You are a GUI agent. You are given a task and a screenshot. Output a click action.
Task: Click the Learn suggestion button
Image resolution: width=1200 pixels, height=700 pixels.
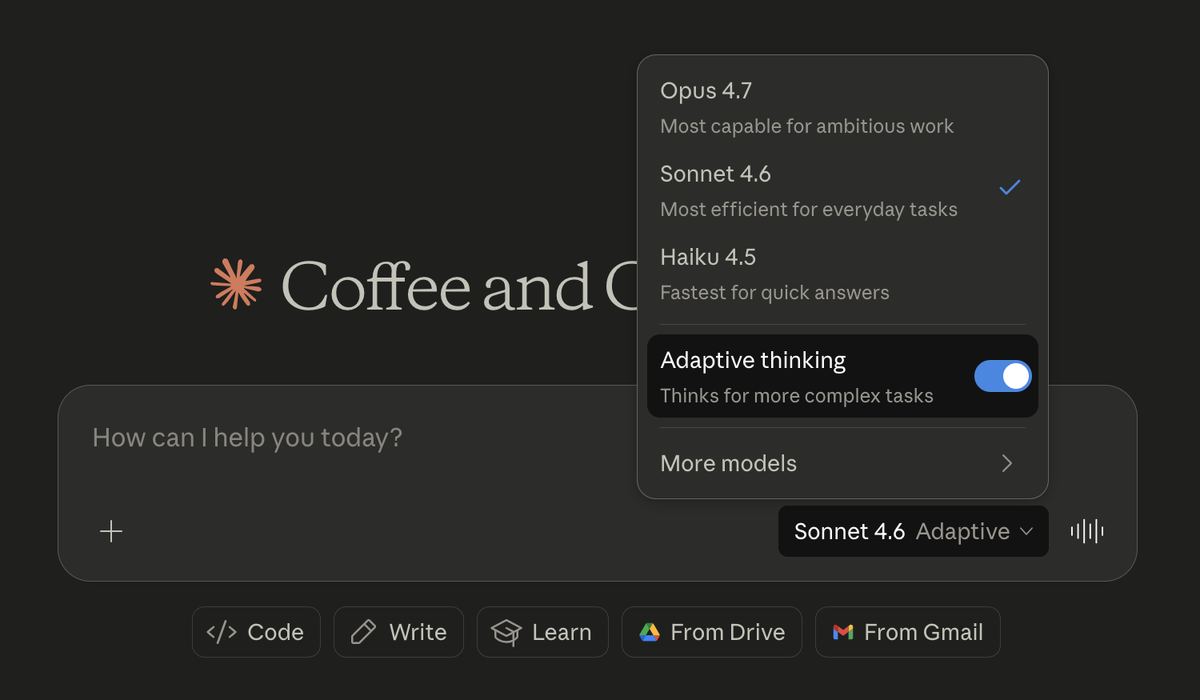[x=542, y=632]
